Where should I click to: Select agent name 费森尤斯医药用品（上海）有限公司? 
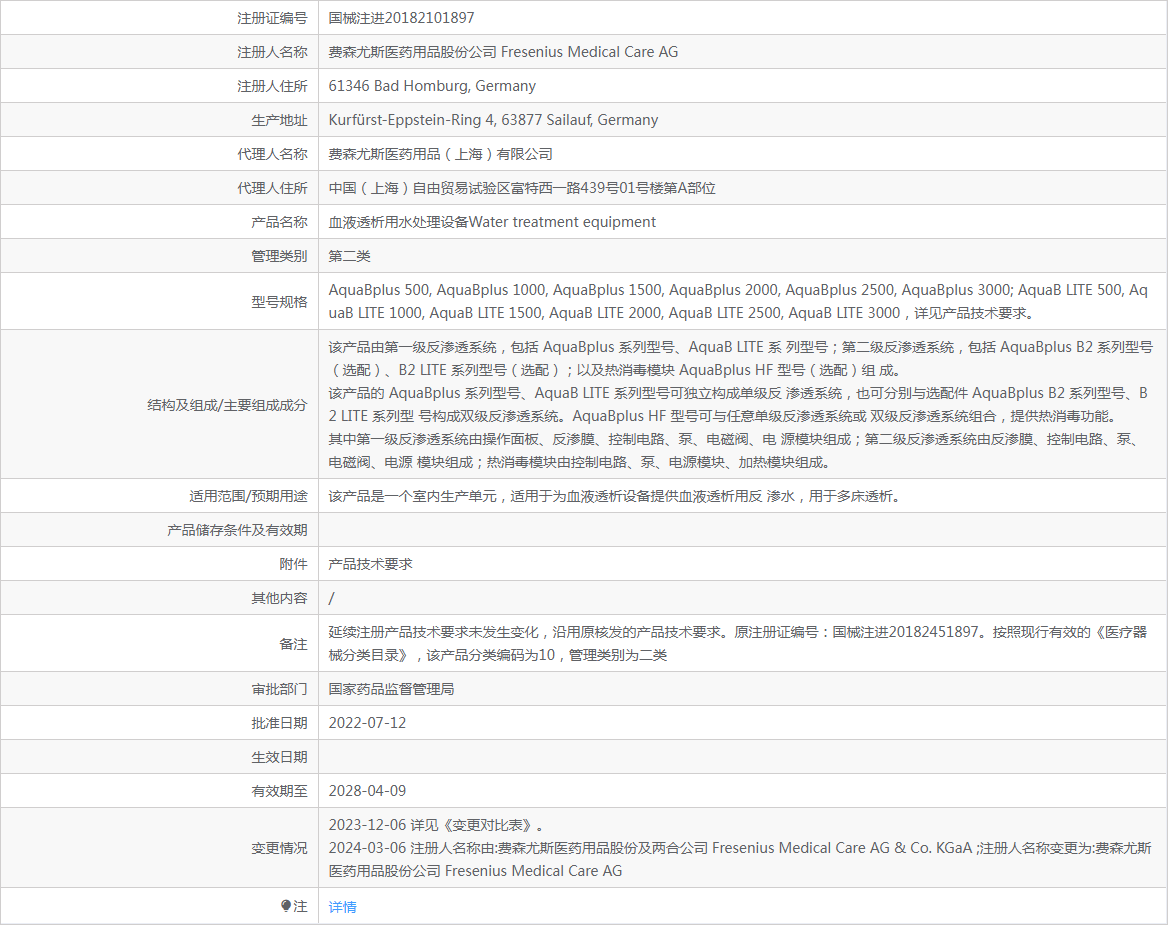coord(441,154)
